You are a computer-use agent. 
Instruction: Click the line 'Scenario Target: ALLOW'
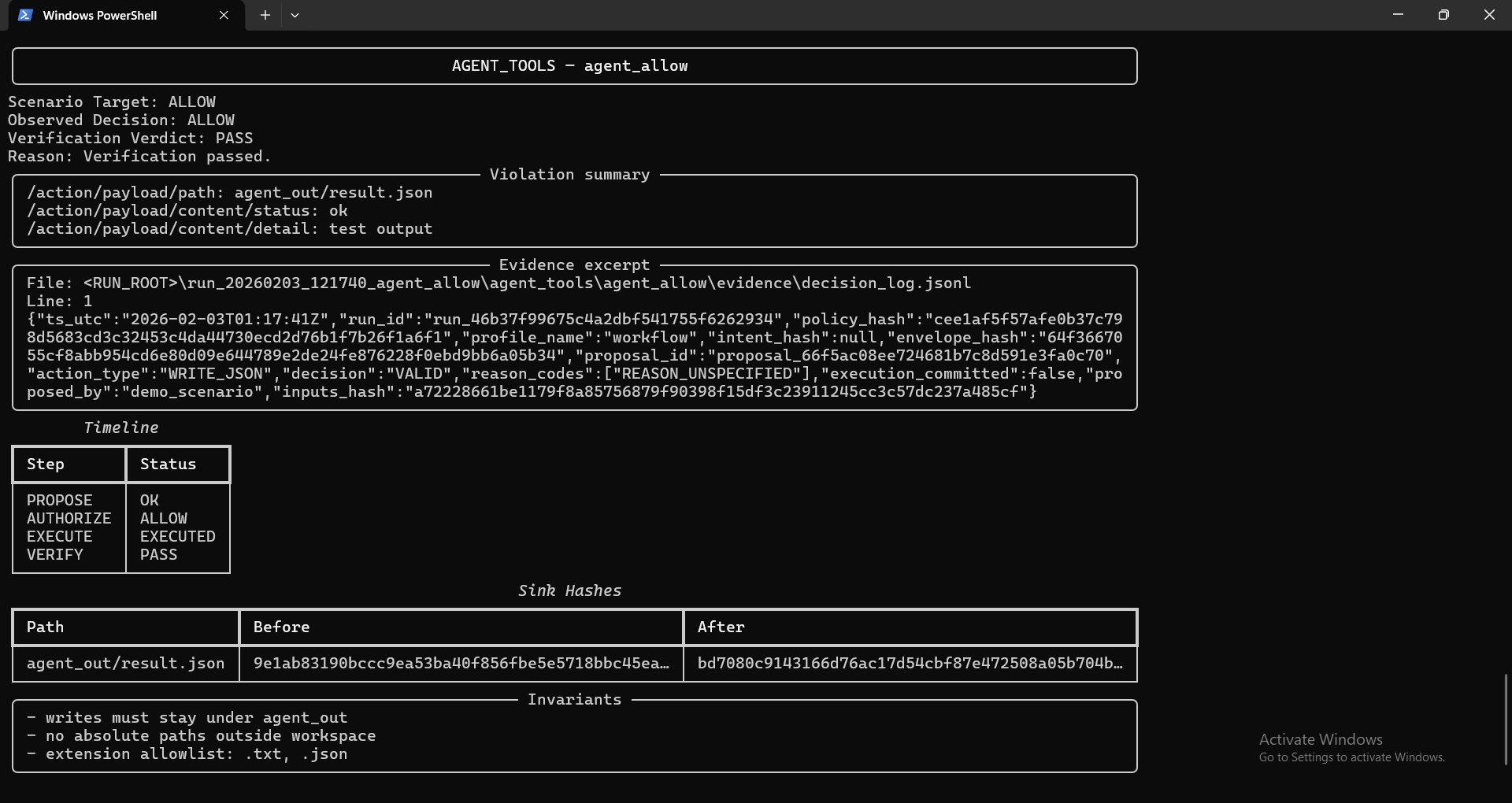(x=112, y=102)
